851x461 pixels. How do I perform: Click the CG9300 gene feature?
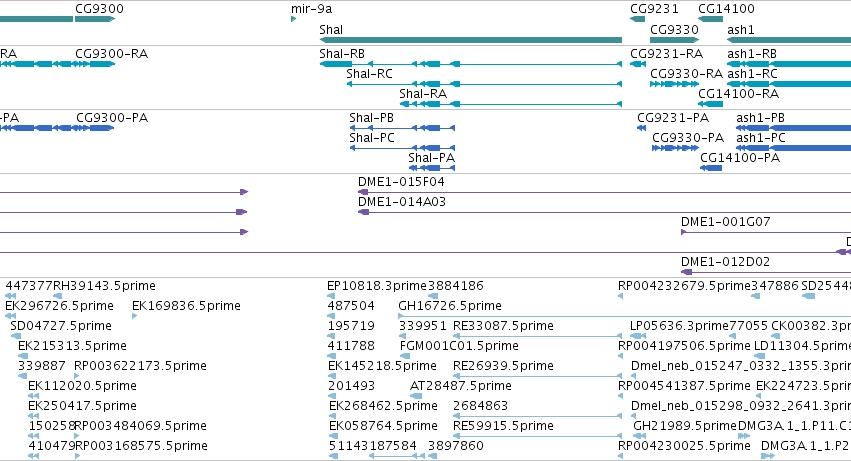95,19
